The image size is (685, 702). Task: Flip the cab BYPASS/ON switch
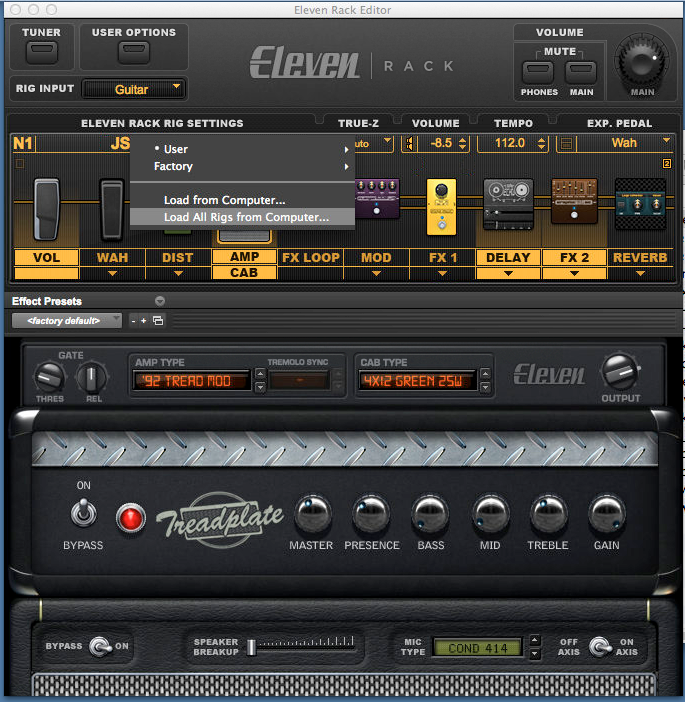100,646
